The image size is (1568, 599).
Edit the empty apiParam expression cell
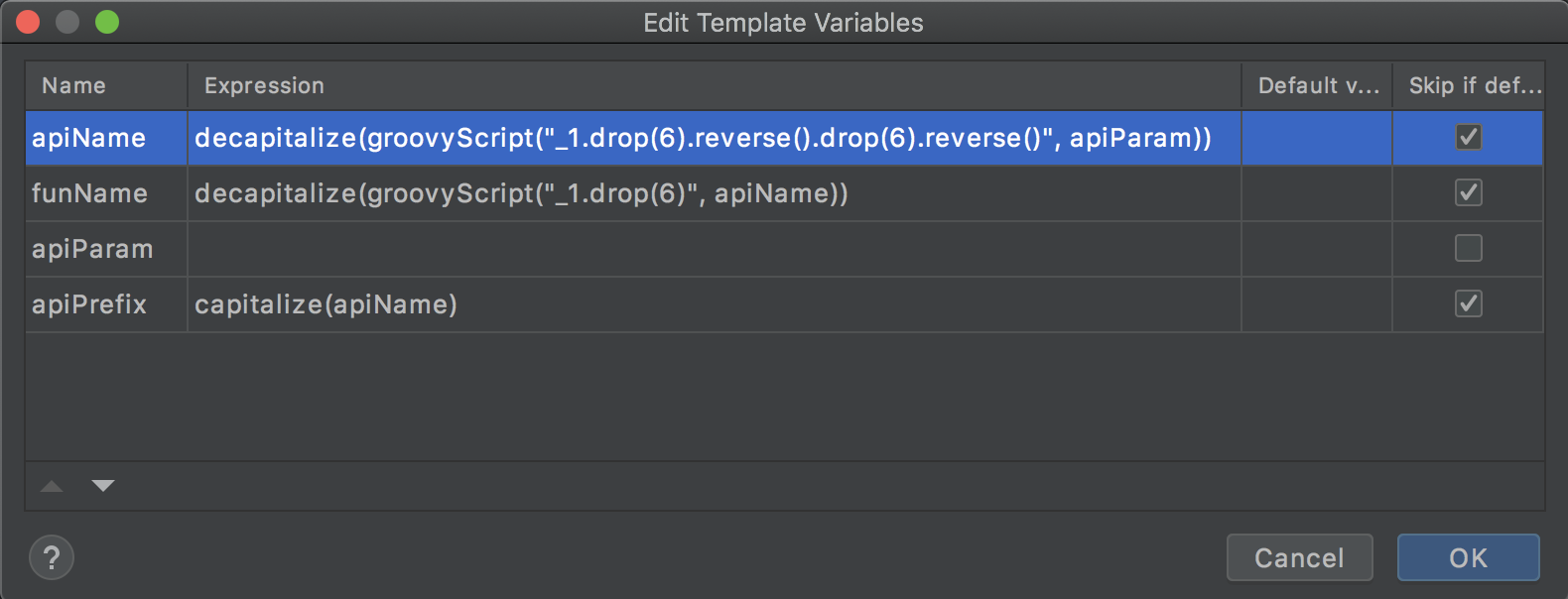(715, 249)
